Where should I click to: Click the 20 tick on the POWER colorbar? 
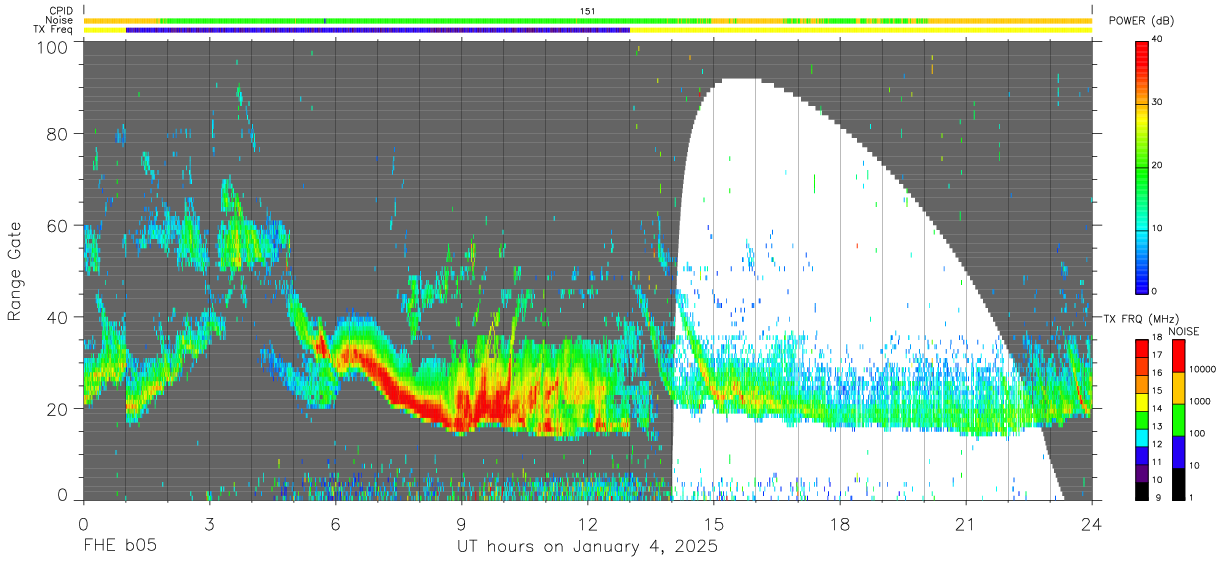[1158, 165]
